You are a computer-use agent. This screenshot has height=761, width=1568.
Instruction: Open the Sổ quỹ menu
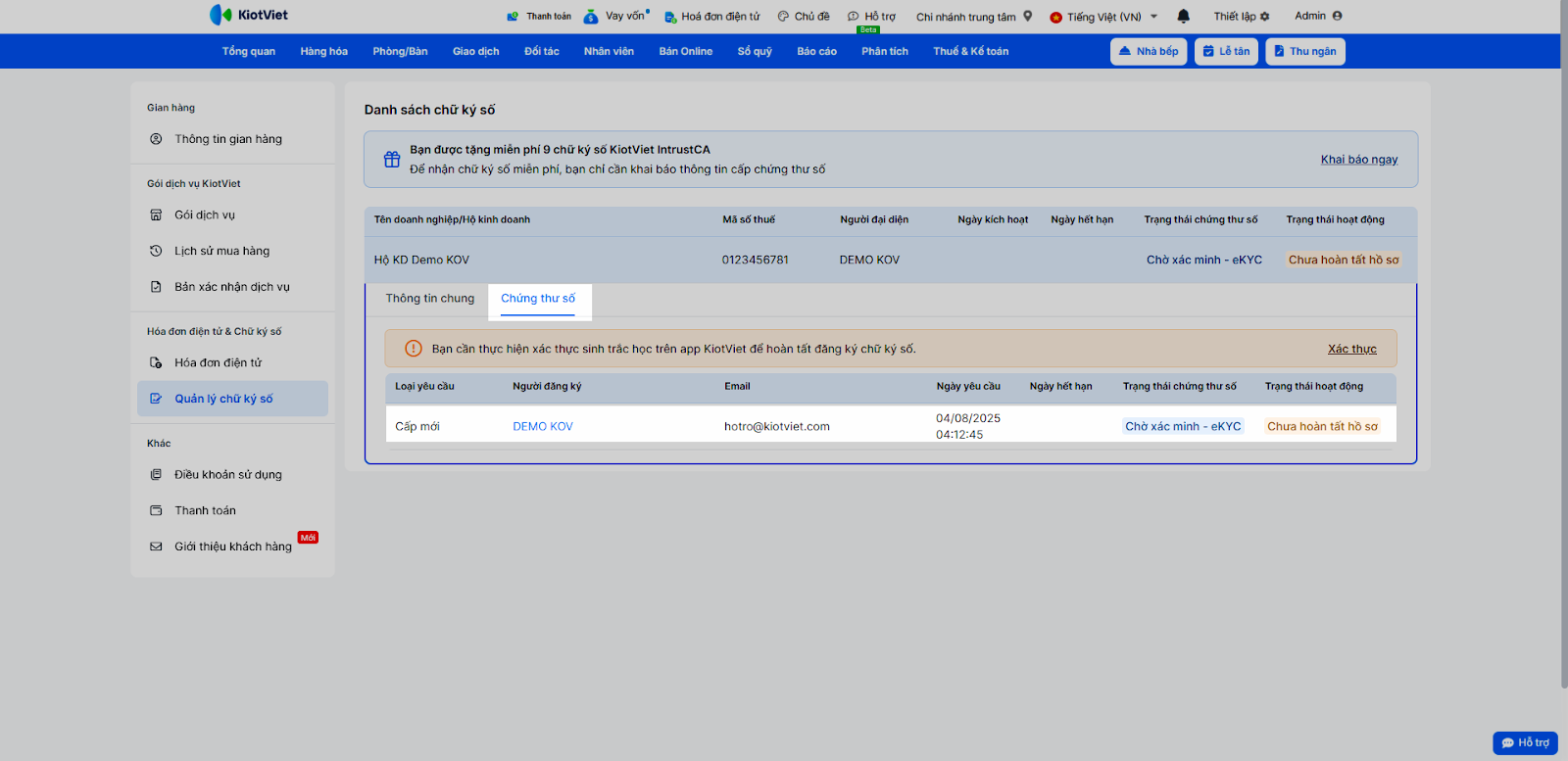click(x=755, y=51)
